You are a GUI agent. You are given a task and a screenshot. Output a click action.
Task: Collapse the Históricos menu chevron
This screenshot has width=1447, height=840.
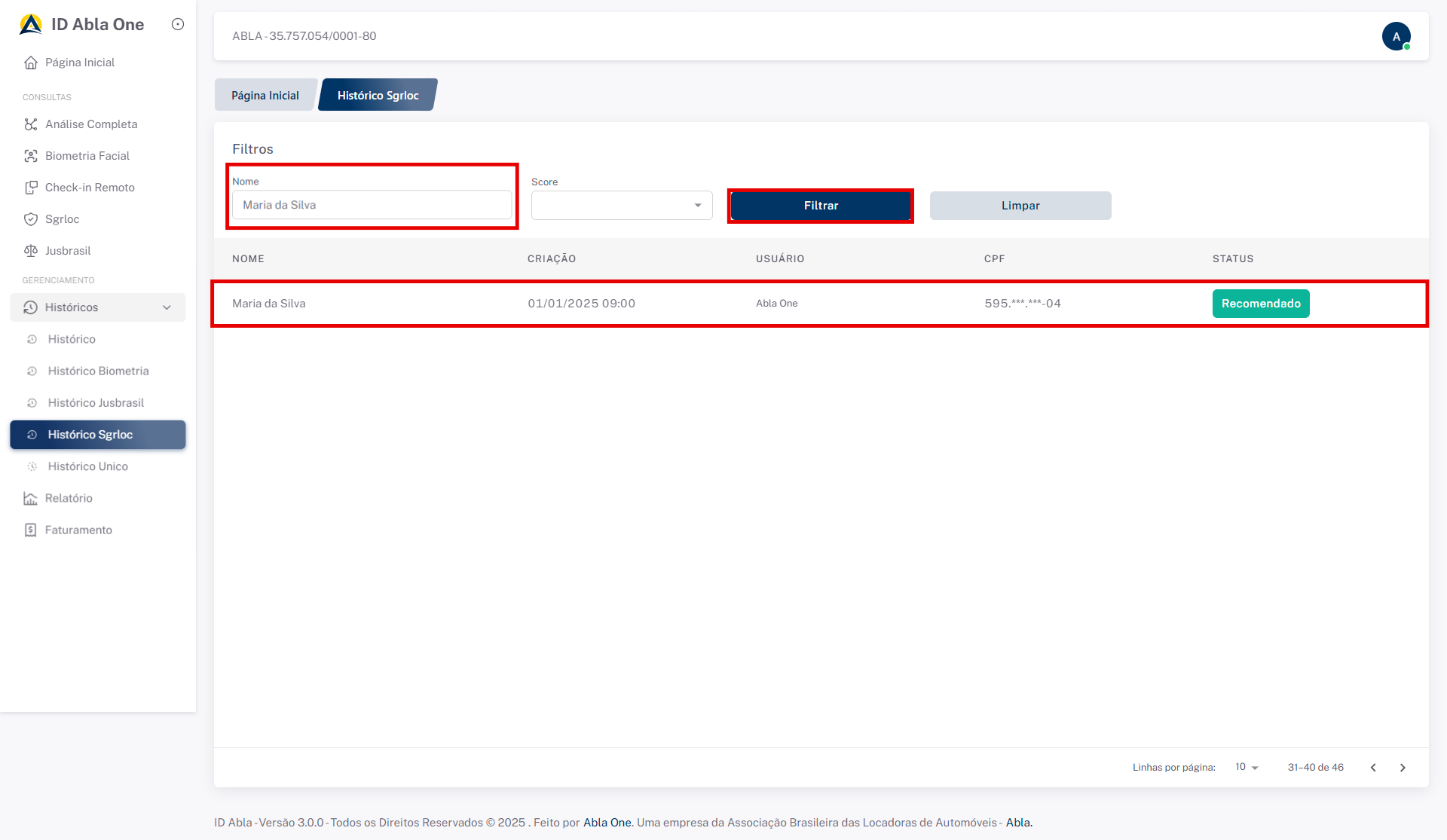click(x=167, y=307)
